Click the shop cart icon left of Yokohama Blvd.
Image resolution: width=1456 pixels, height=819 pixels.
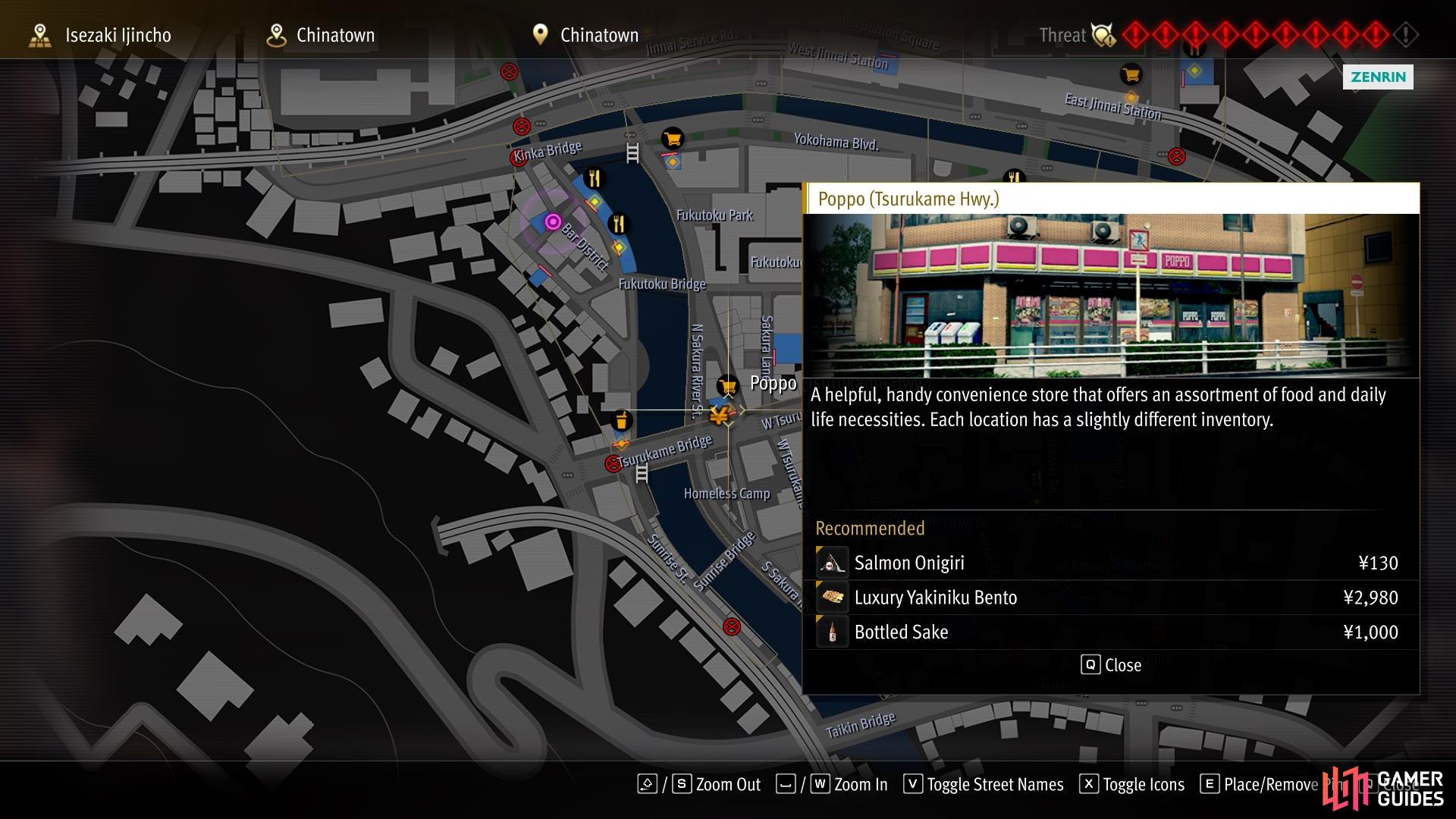[672, 139]
